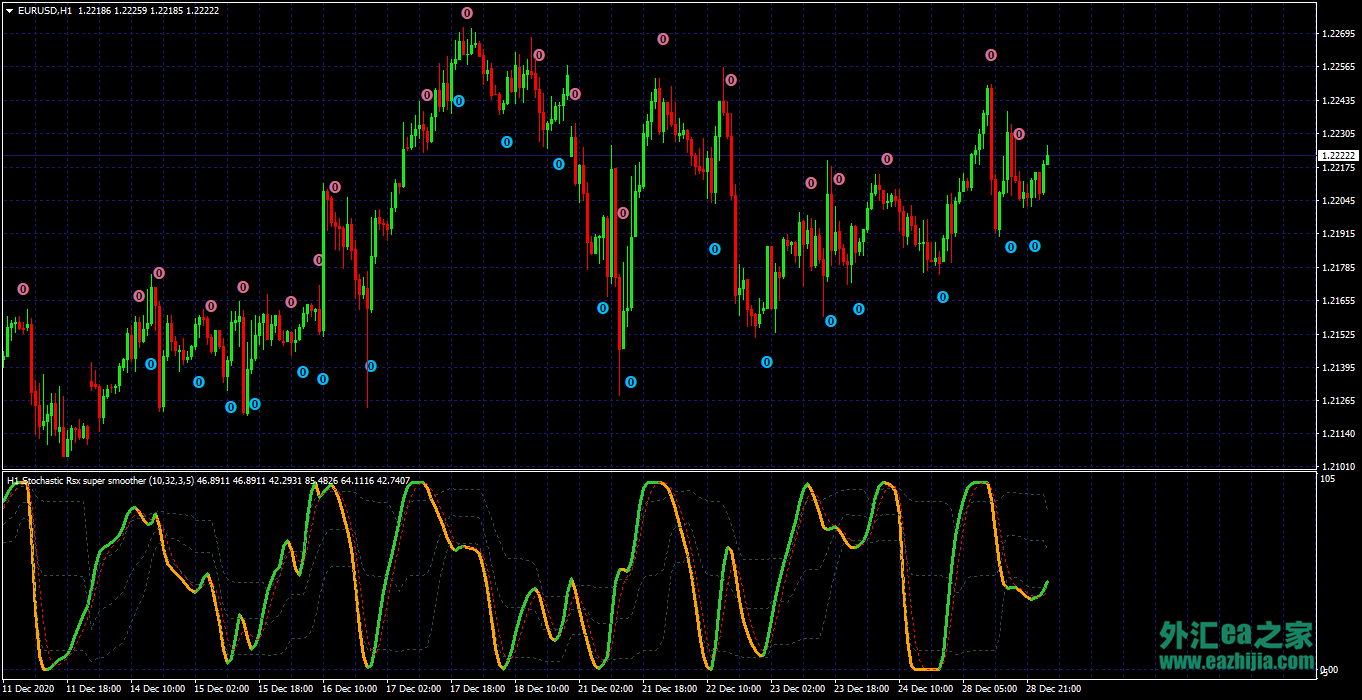Screen dimensions: 1362x700
Task: Open the chart menu triangle beside EURUSD,H1
Action: (9, 10)
